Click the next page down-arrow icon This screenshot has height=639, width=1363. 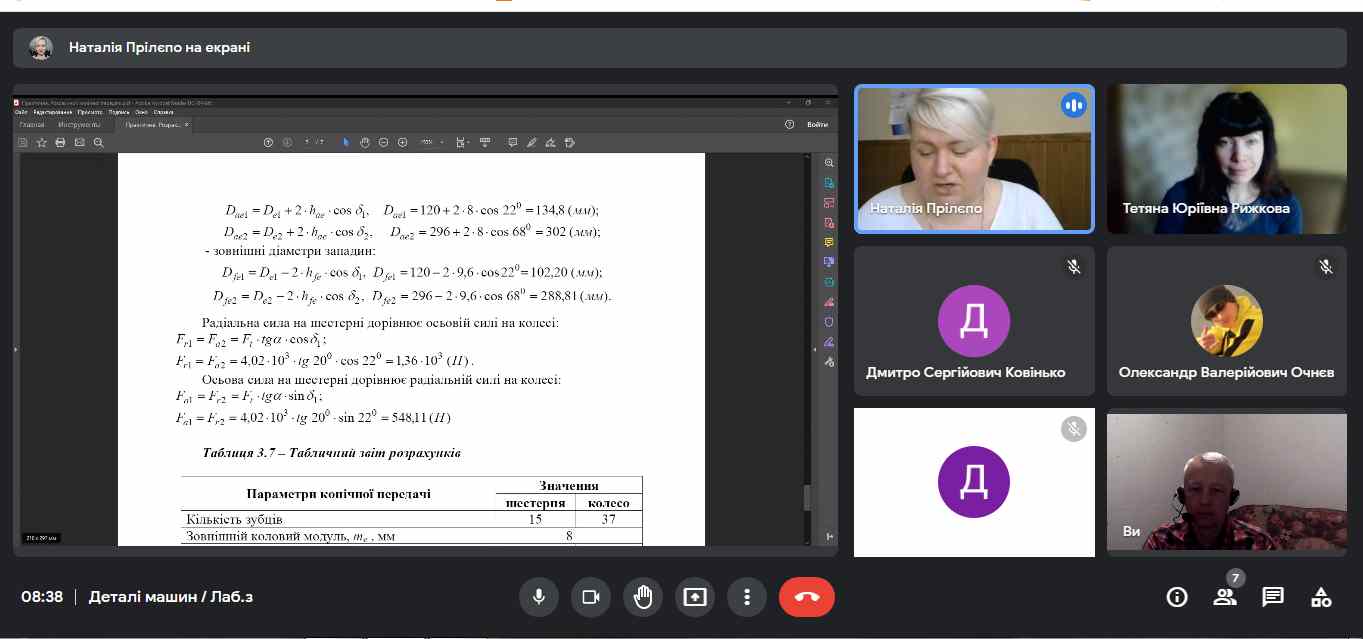(287, 142)
